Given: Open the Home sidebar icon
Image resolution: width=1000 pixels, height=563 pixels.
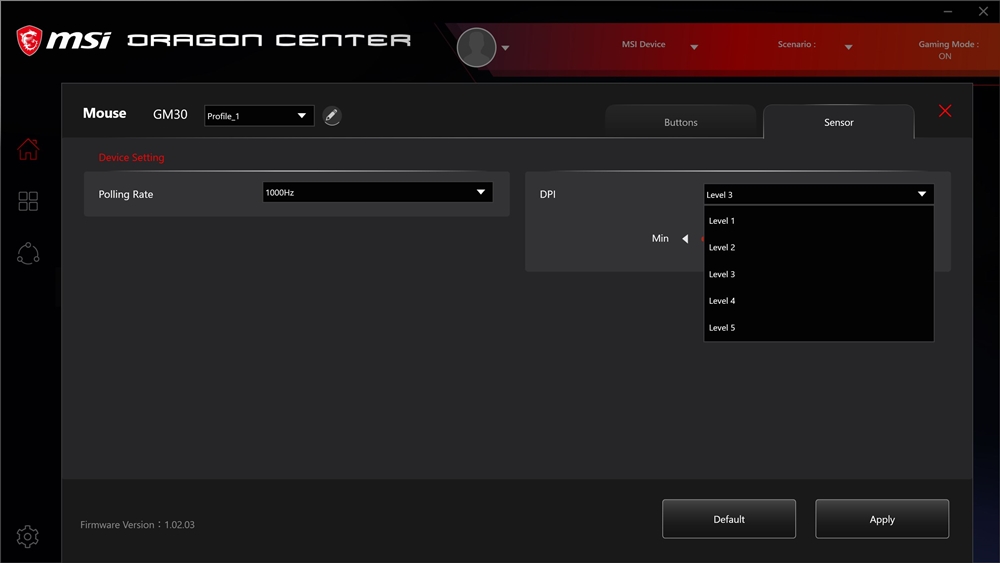Looking at the screenshot, I should (28, 149).
